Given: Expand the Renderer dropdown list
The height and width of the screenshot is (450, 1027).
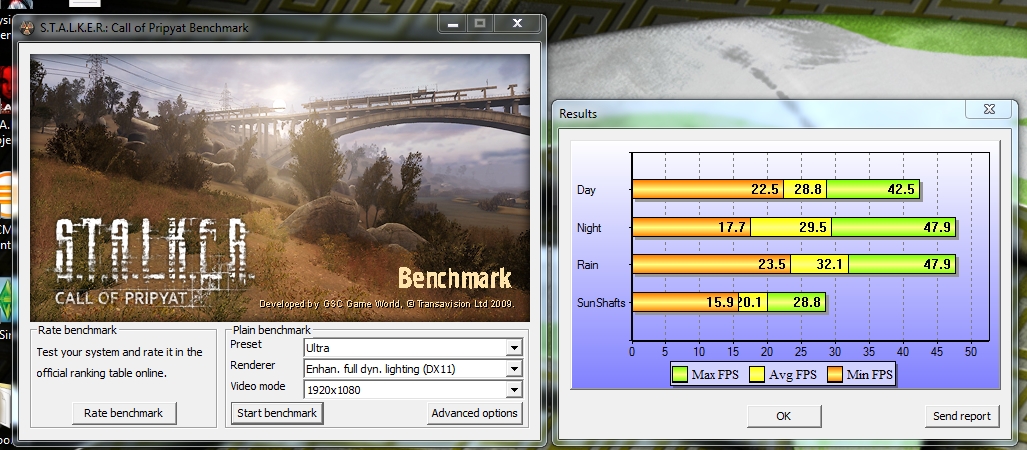Looking at the screenshot, I should [x=514, y=368].
